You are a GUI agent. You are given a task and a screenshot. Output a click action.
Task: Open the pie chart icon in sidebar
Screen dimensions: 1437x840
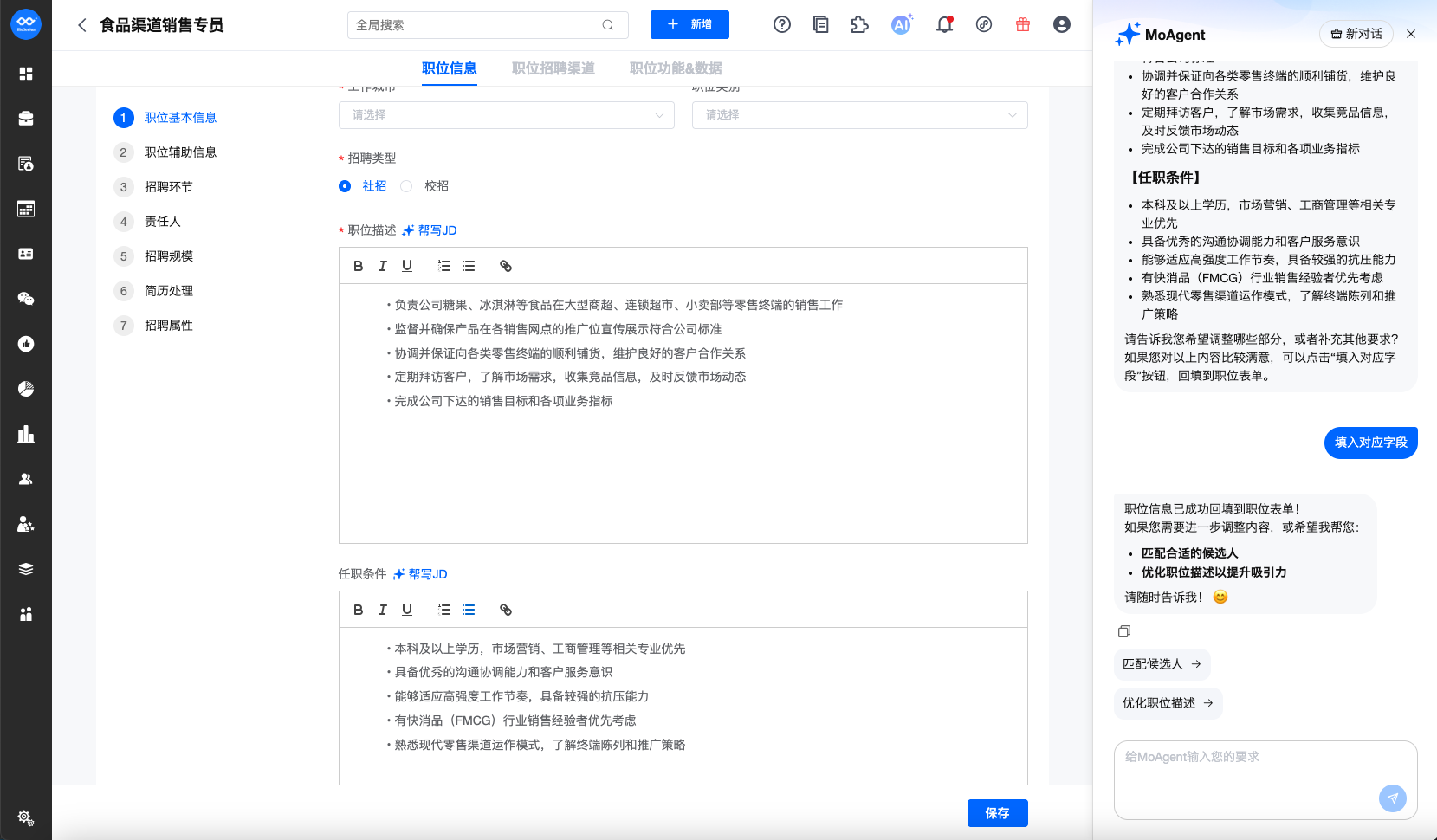(x=26, y=389)
